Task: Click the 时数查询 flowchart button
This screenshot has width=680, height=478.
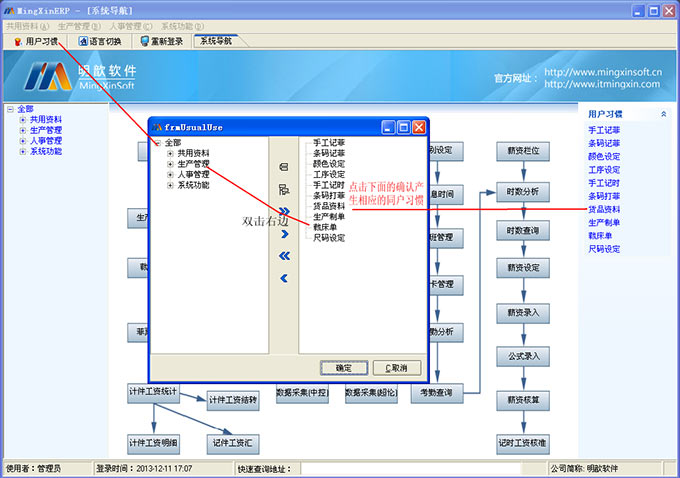Action: [523, 231]
